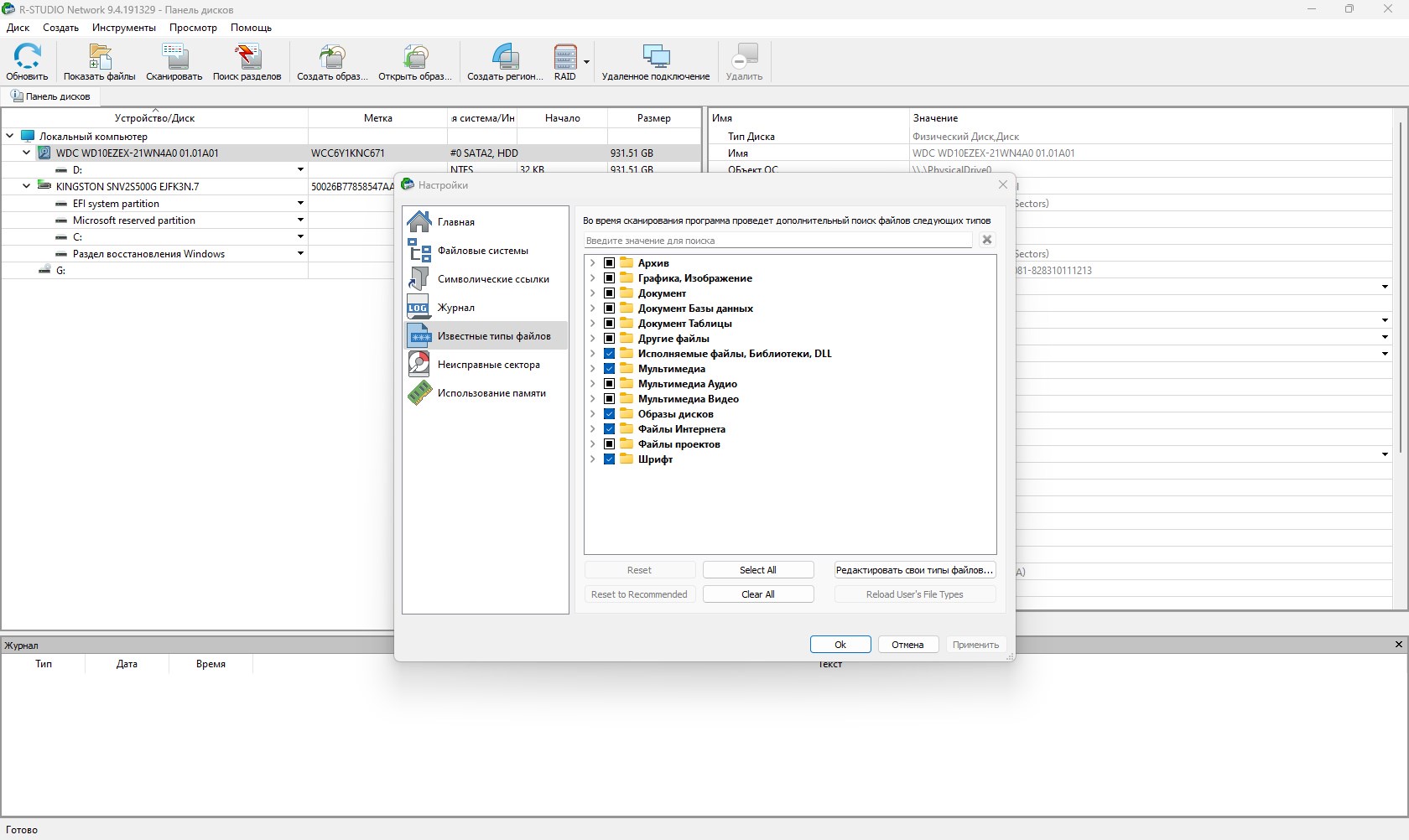The image size is (1409, 840).
Task: Select Известные типы файлов section
Action: click(485, 336)
